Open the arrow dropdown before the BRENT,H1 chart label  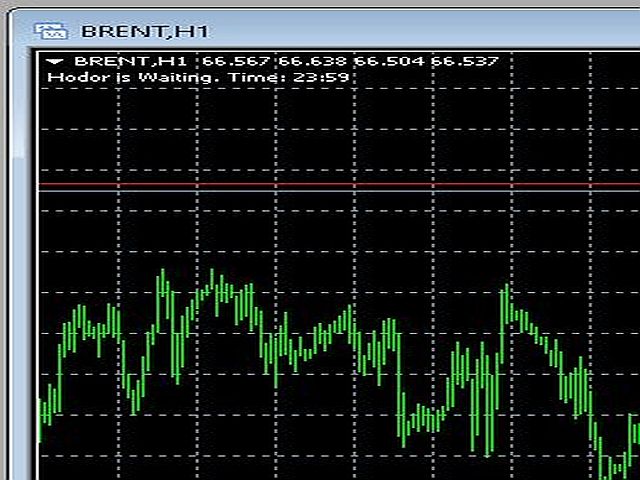click(x=55, y=62)
